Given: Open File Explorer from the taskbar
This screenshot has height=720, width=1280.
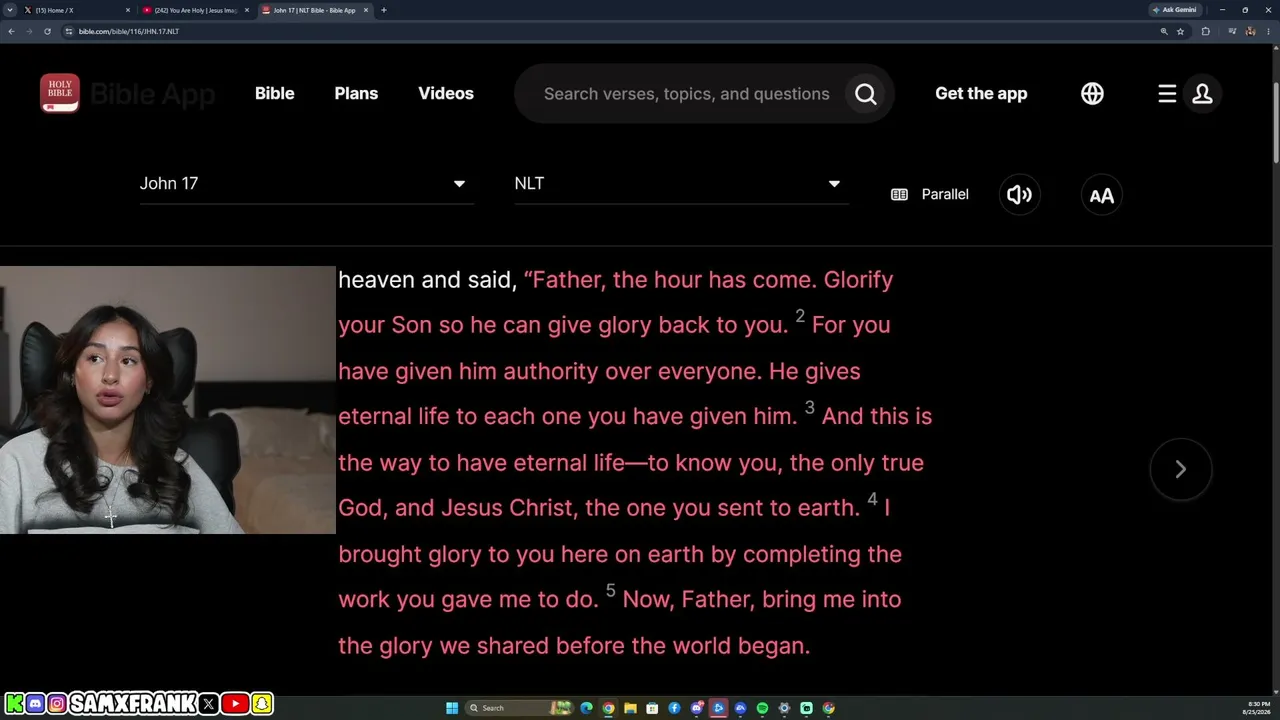Looking at the screenshot, I should pos(630,708).
